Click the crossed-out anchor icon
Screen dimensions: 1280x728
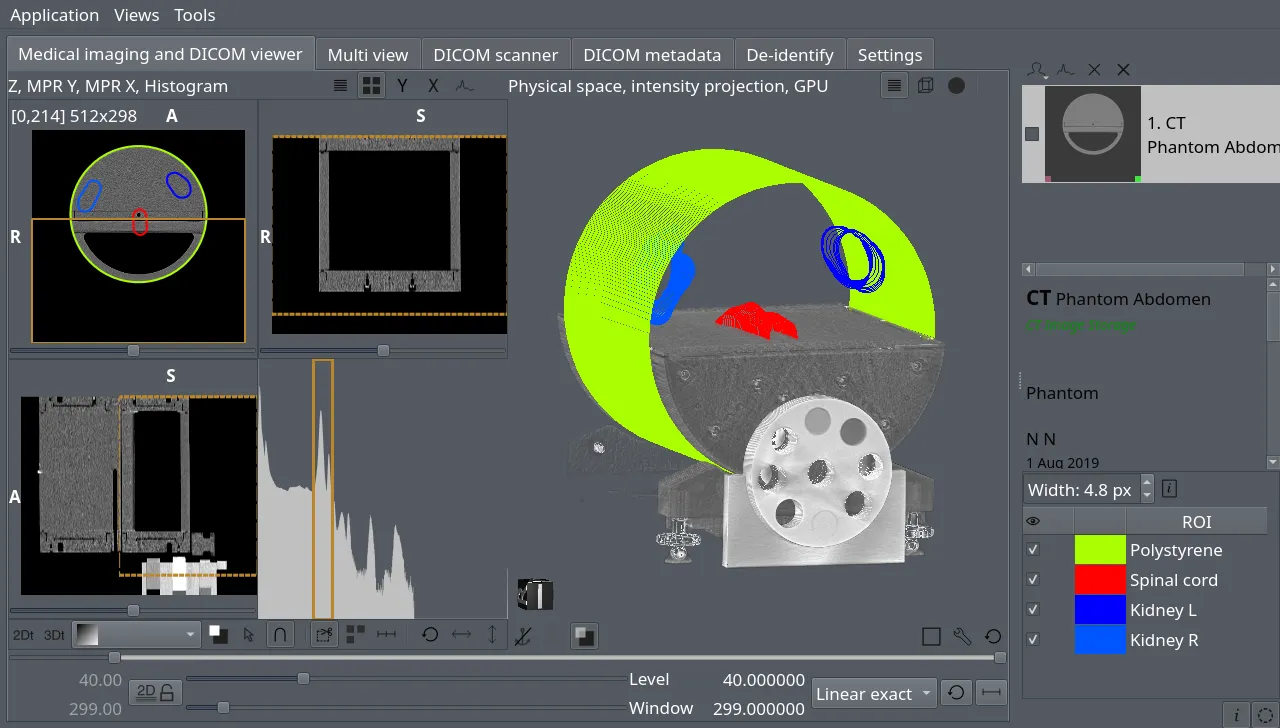[x=523, y=635]
